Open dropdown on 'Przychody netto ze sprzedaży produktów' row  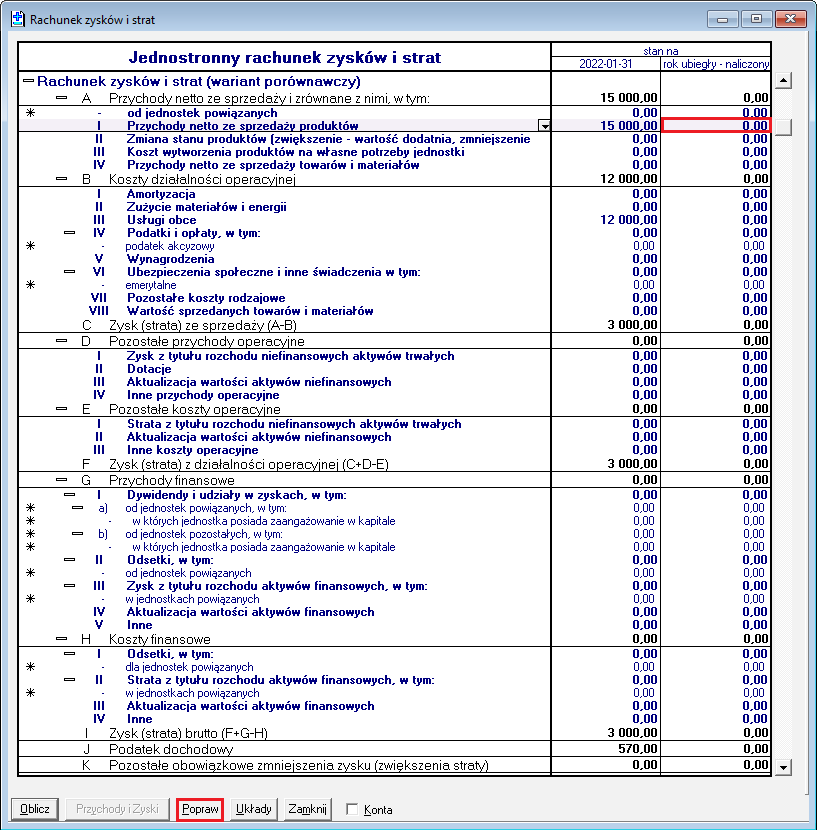(544, 125)
